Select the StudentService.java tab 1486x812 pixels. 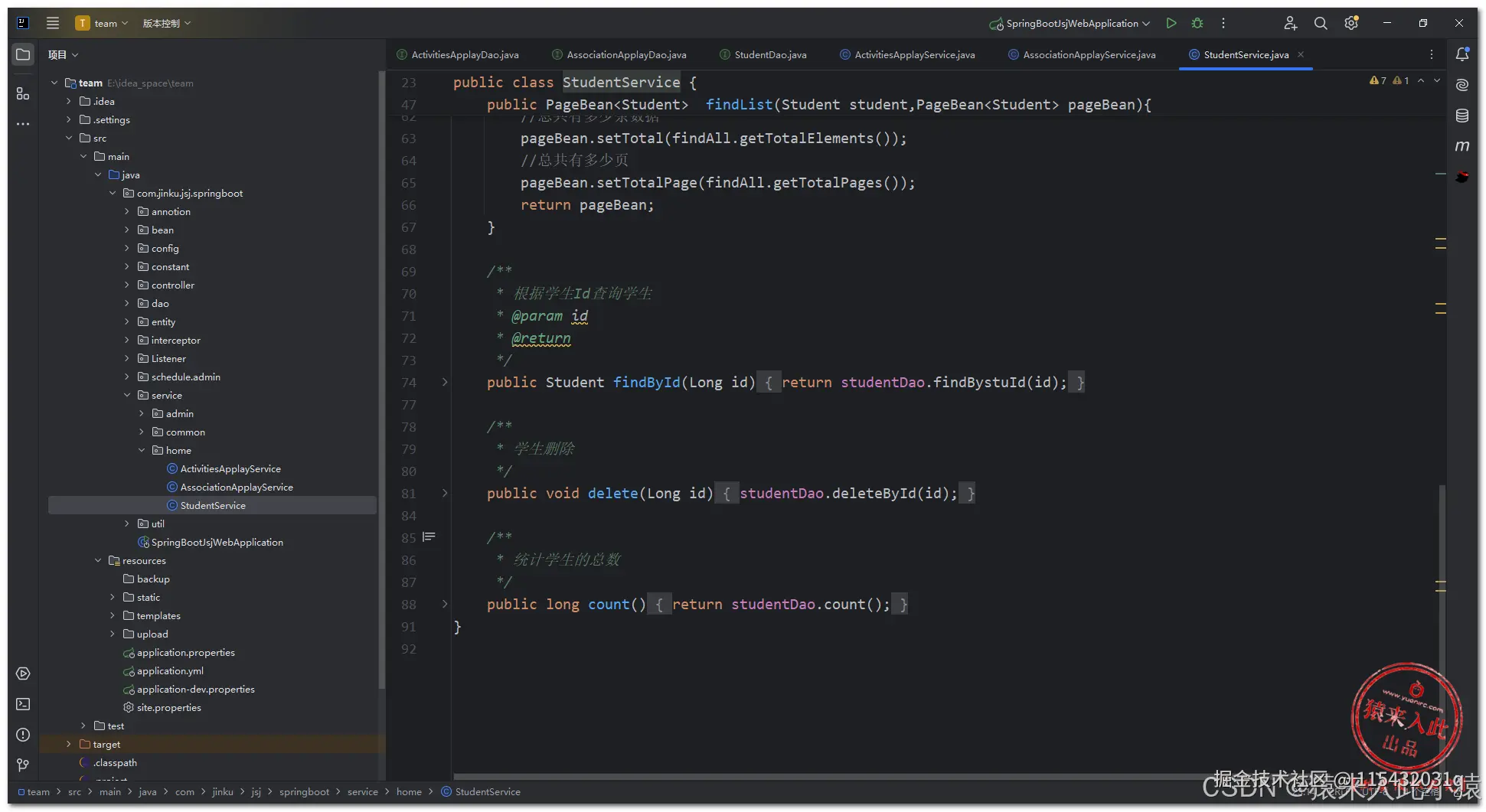point(1246,54)
